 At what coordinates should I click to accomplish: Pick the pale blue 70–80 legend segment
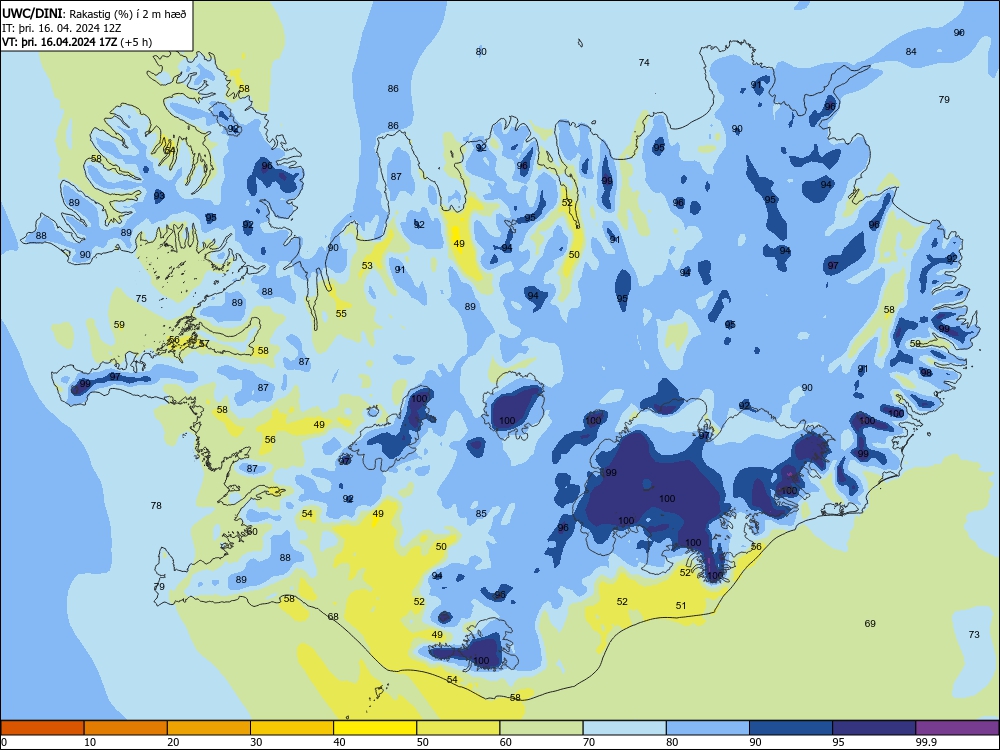[x=624, y=728]
